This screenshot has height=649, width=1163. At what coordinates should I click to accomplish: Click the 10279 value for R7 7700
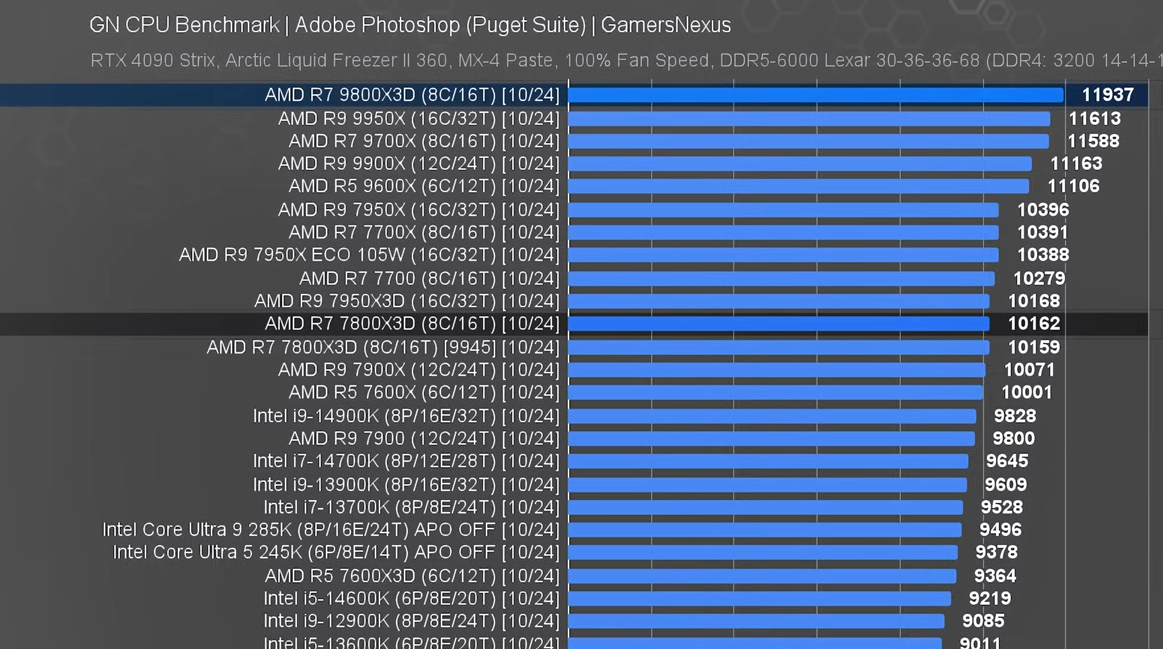tap(1039, 279)
